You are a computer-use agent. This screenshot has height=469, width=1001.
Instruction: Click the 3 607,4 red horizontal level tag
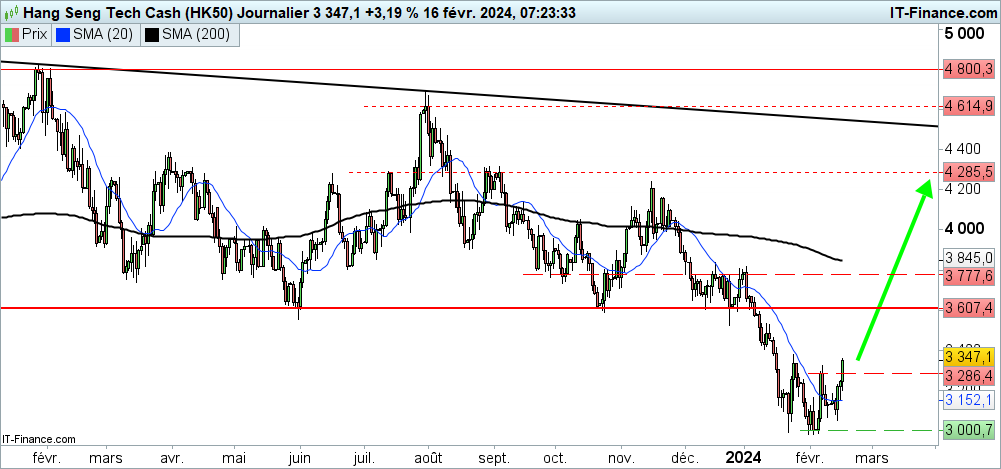coord(968,309)
